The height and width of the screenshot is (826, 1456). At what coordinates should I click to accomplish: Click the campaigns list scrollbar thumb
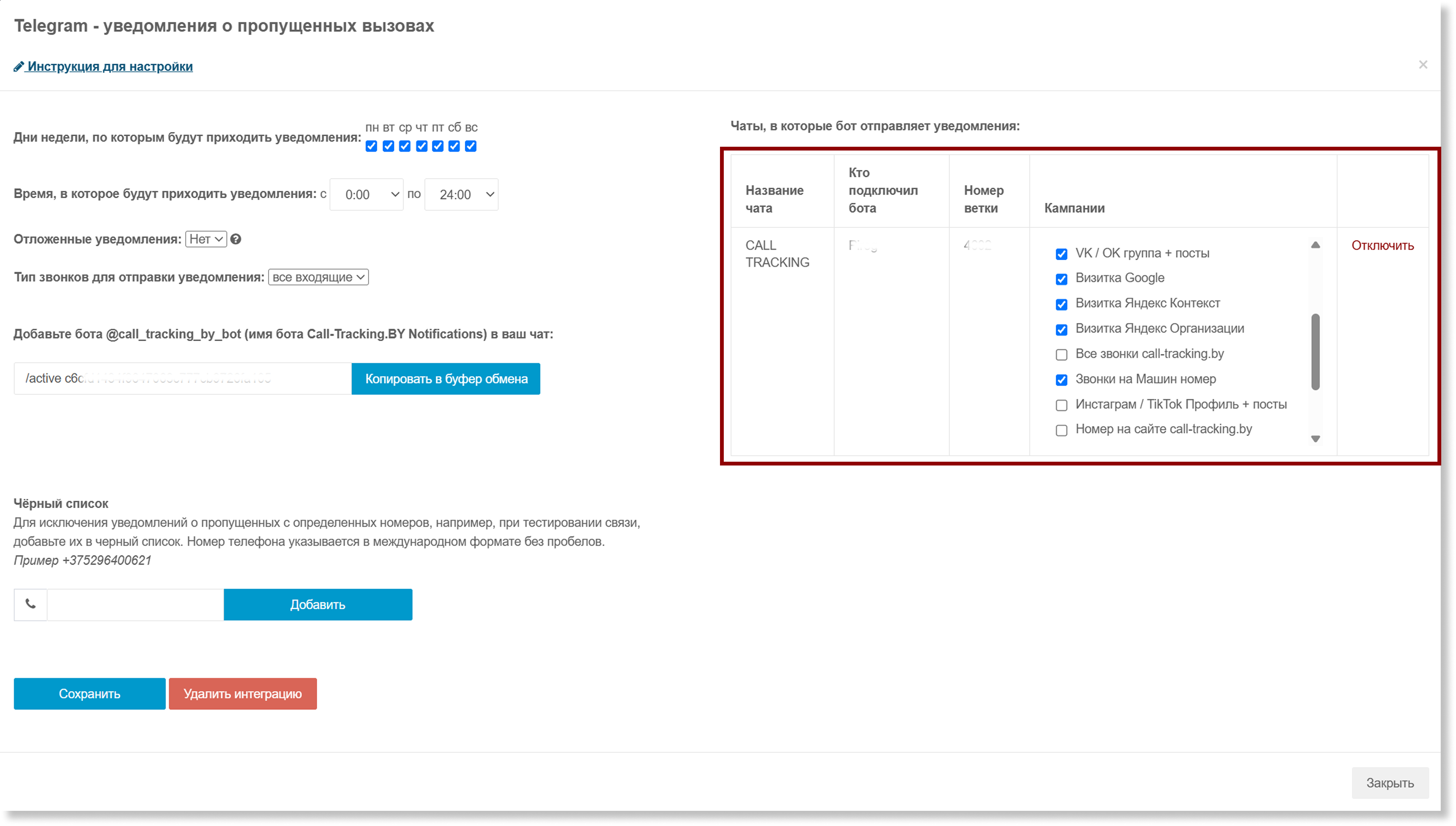1315,352
